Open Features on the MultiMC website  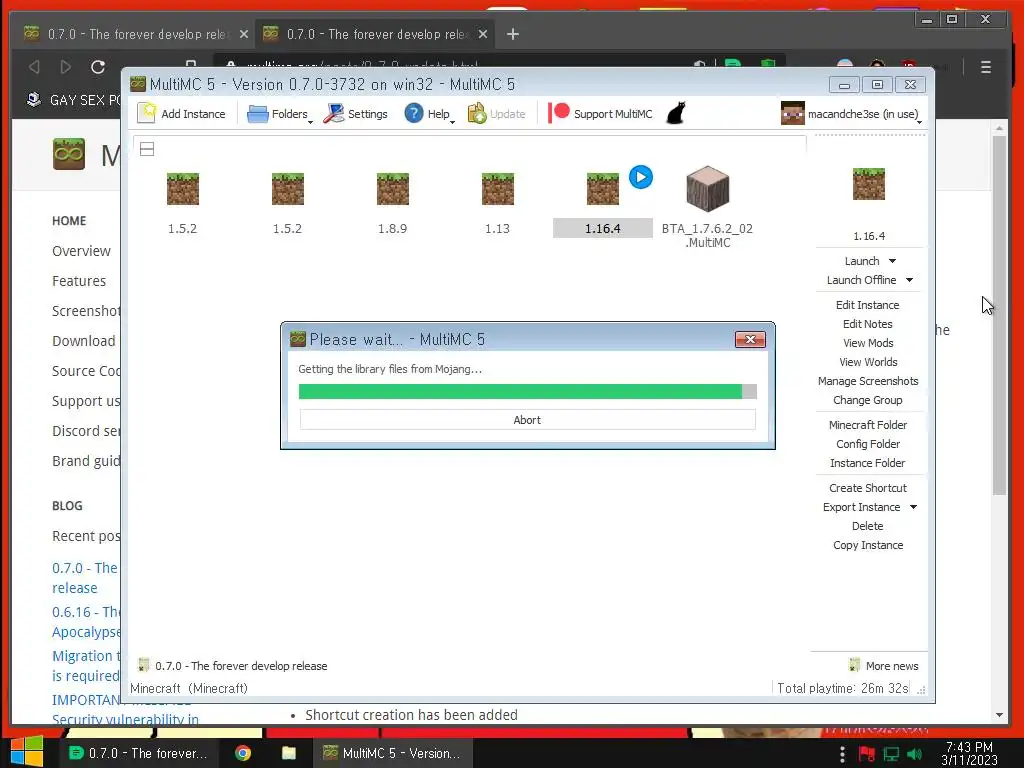[79, 281]
